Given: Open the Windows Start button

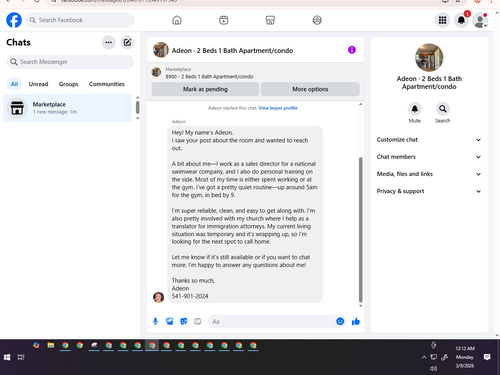Looking at the screenshot, I should (x=7, y=357).
